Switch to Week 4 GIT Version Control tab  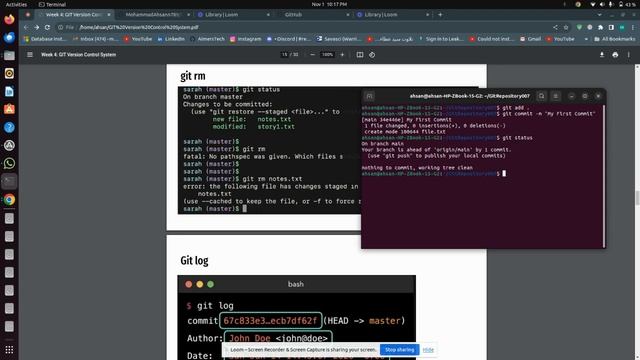(73, 15)
